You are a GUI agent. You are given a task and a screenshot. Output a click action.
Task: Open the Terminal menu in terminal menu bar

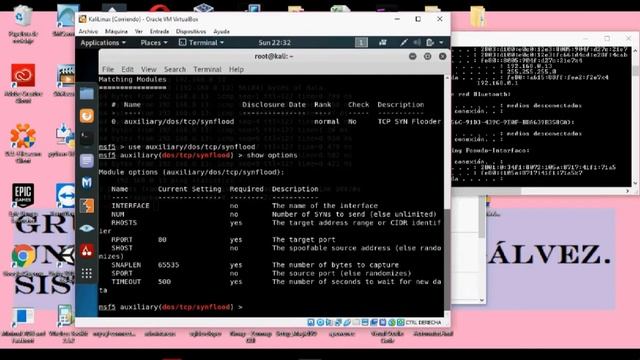[207, 69]
